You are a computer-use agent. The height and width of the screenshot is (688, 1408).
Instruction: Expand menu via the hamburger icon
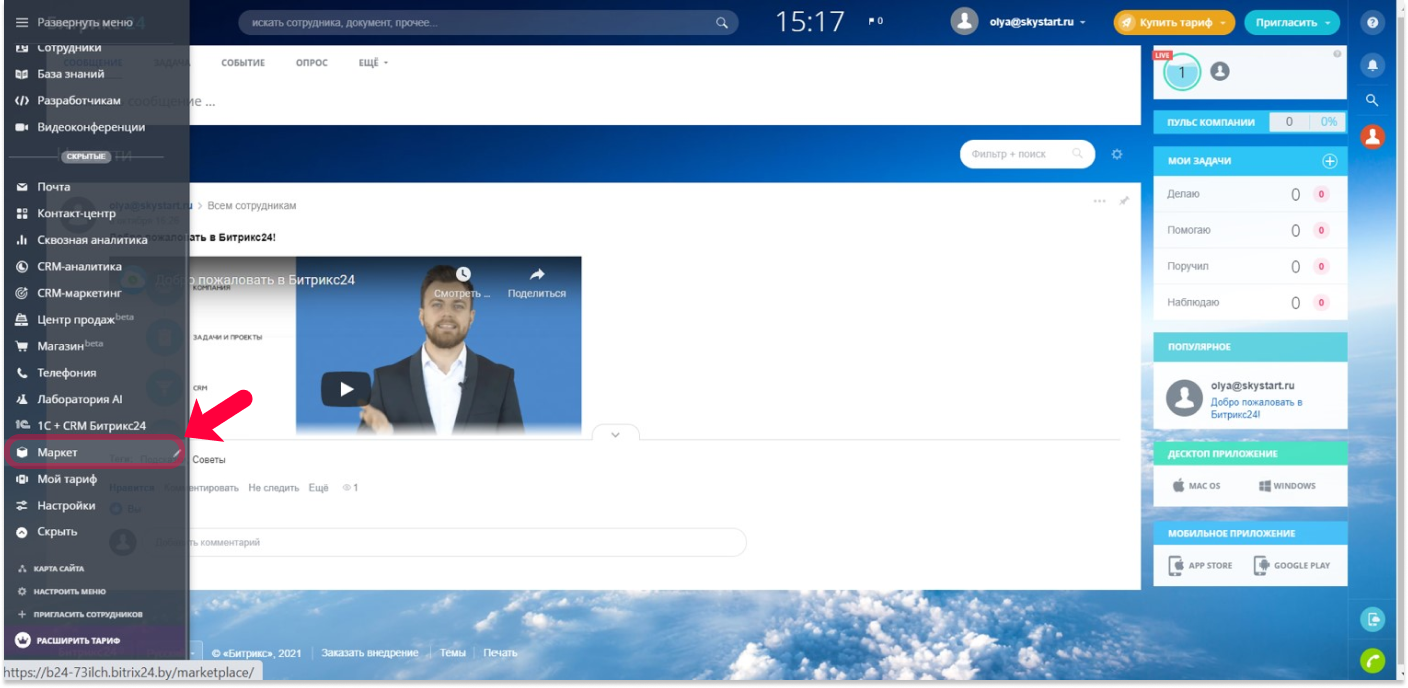22,22
